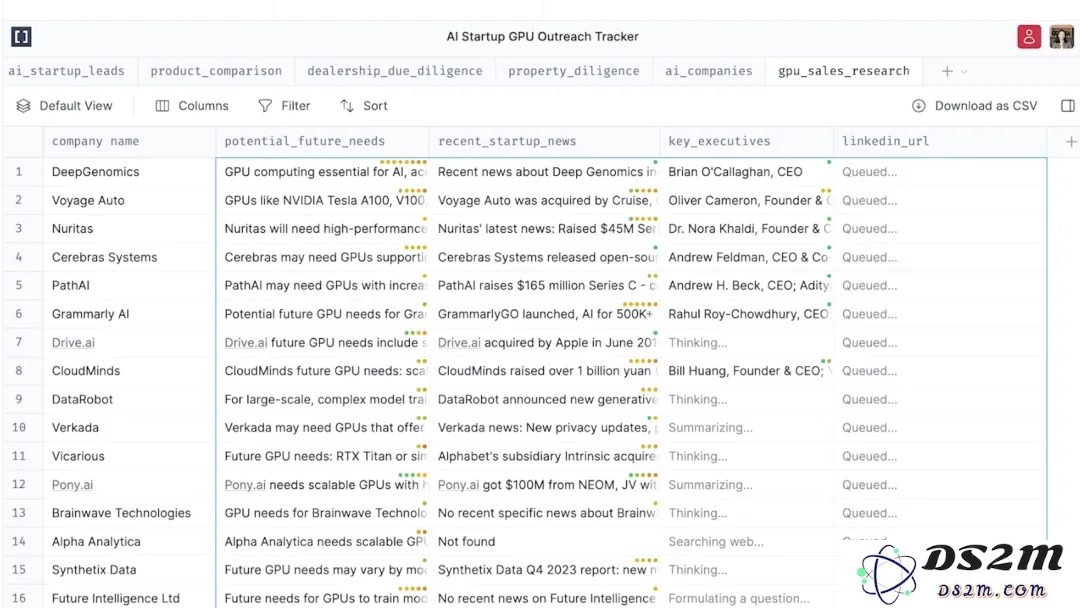
Task: Open the dealership_due_diligence tab
Action: tap(395, 71)
